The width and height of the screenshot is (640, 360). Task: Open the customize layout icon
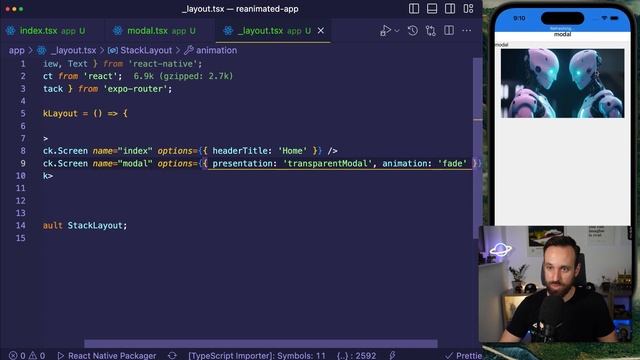pyautogui.click(x=468, y=9)
